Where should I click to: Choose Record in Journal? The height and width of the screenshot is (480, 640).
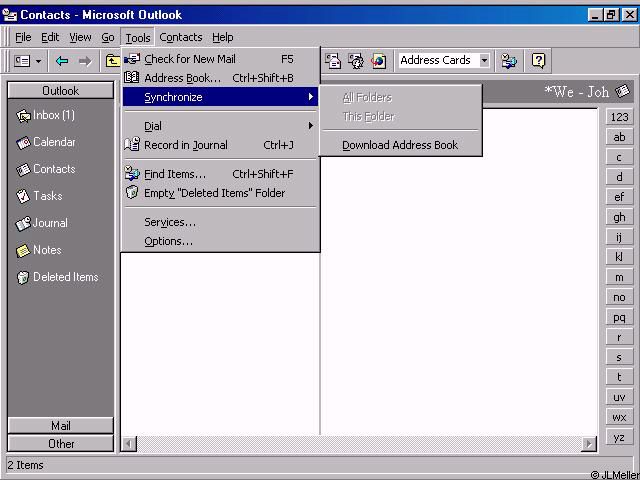[220, 145]
